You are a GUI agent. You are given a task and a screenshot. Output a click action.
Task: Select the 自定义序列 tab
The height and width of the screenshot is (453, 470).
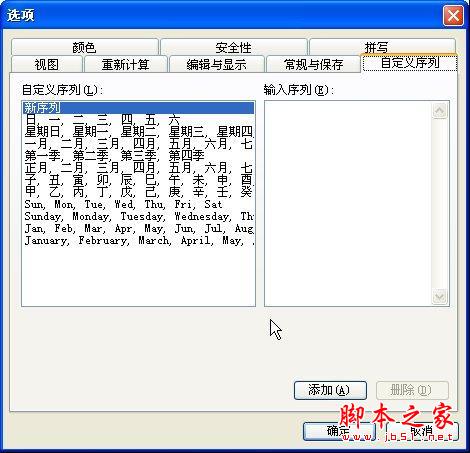(x=410, y=63)
